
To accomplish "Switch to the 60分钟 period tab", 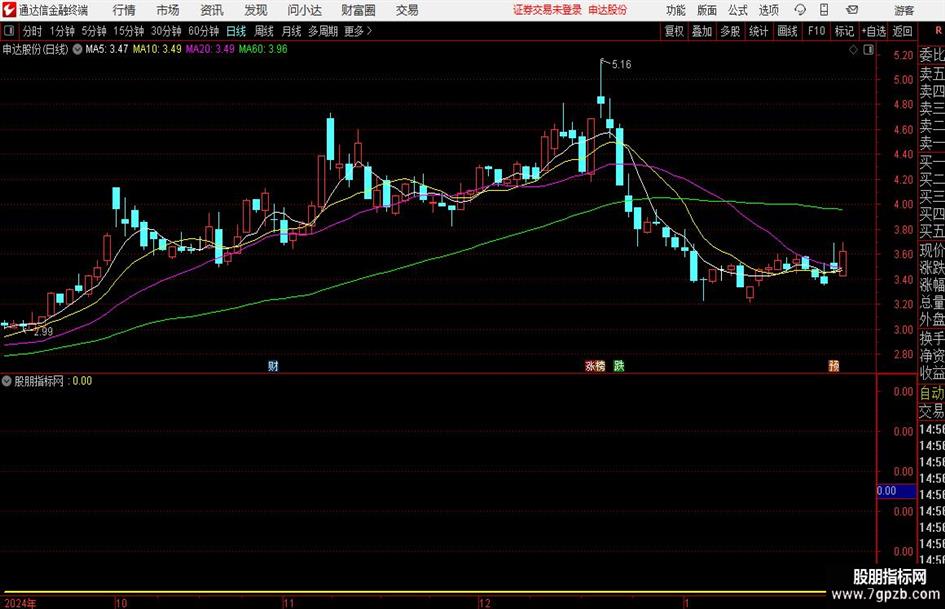I will [204, 31].
